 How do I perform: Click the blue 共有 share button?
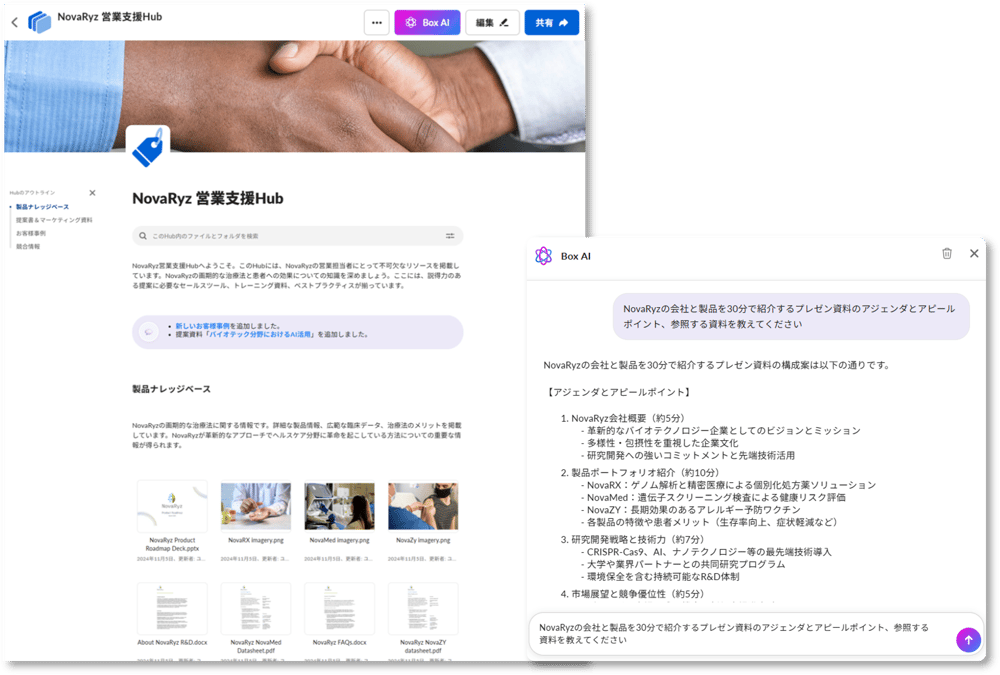[x=551, y=22]
